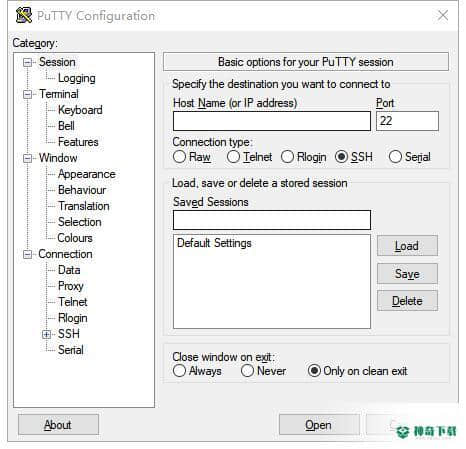Select the Serial connection radio button
This screenshot has width=466, height=449.
(x=395, y=156)
